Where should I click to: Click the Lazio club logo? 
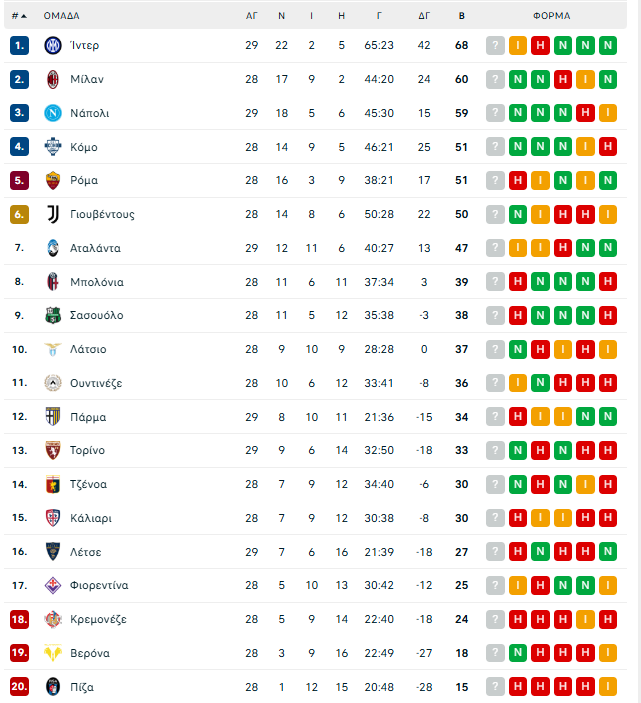pyautogui.click(x=53, y=349)
